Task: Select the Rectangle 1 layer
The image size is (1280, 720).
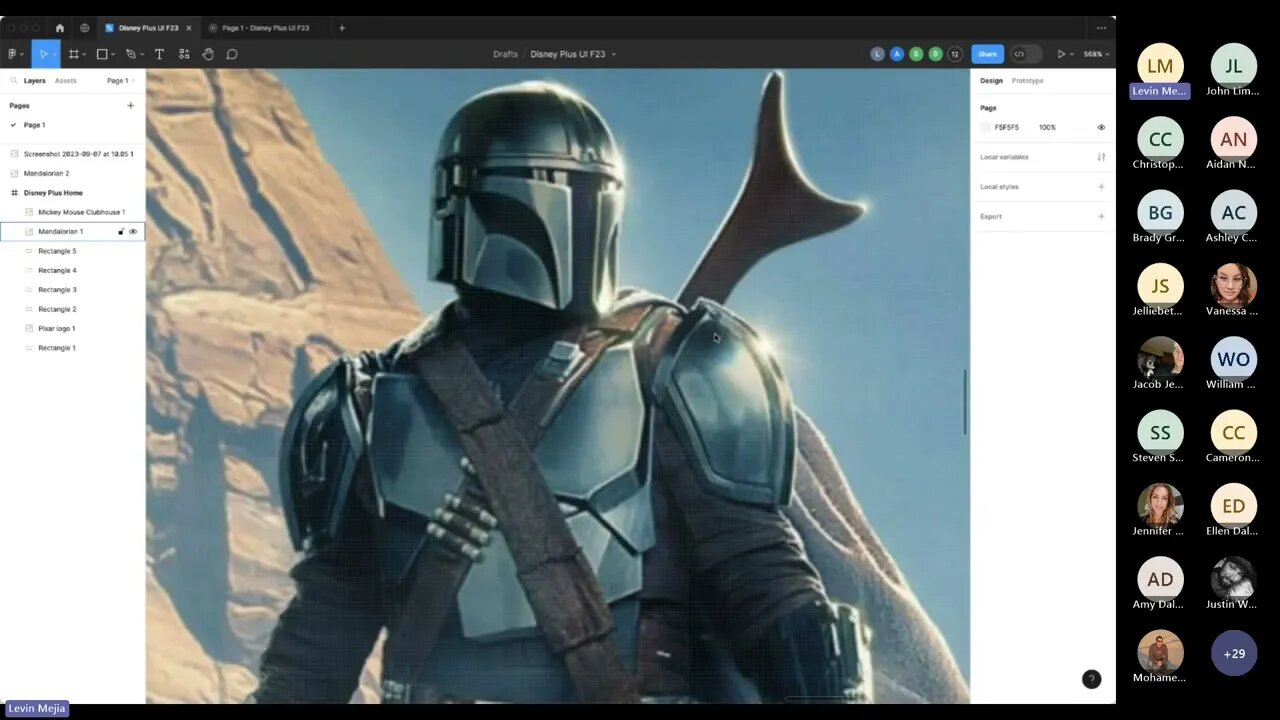Action: click(72, 348)
